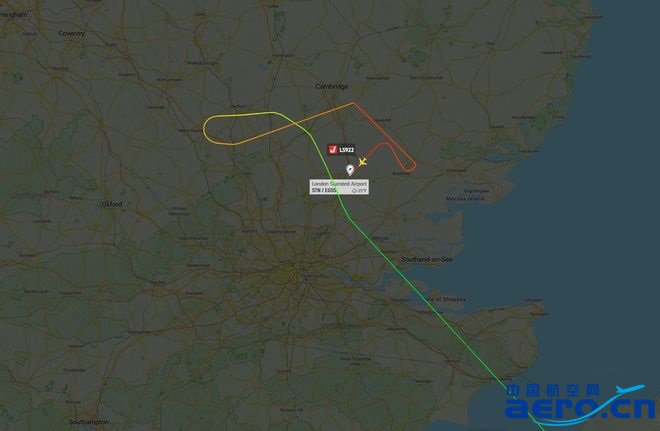
Task: Click the Cambridge city label
Action: tap(332, 86)
